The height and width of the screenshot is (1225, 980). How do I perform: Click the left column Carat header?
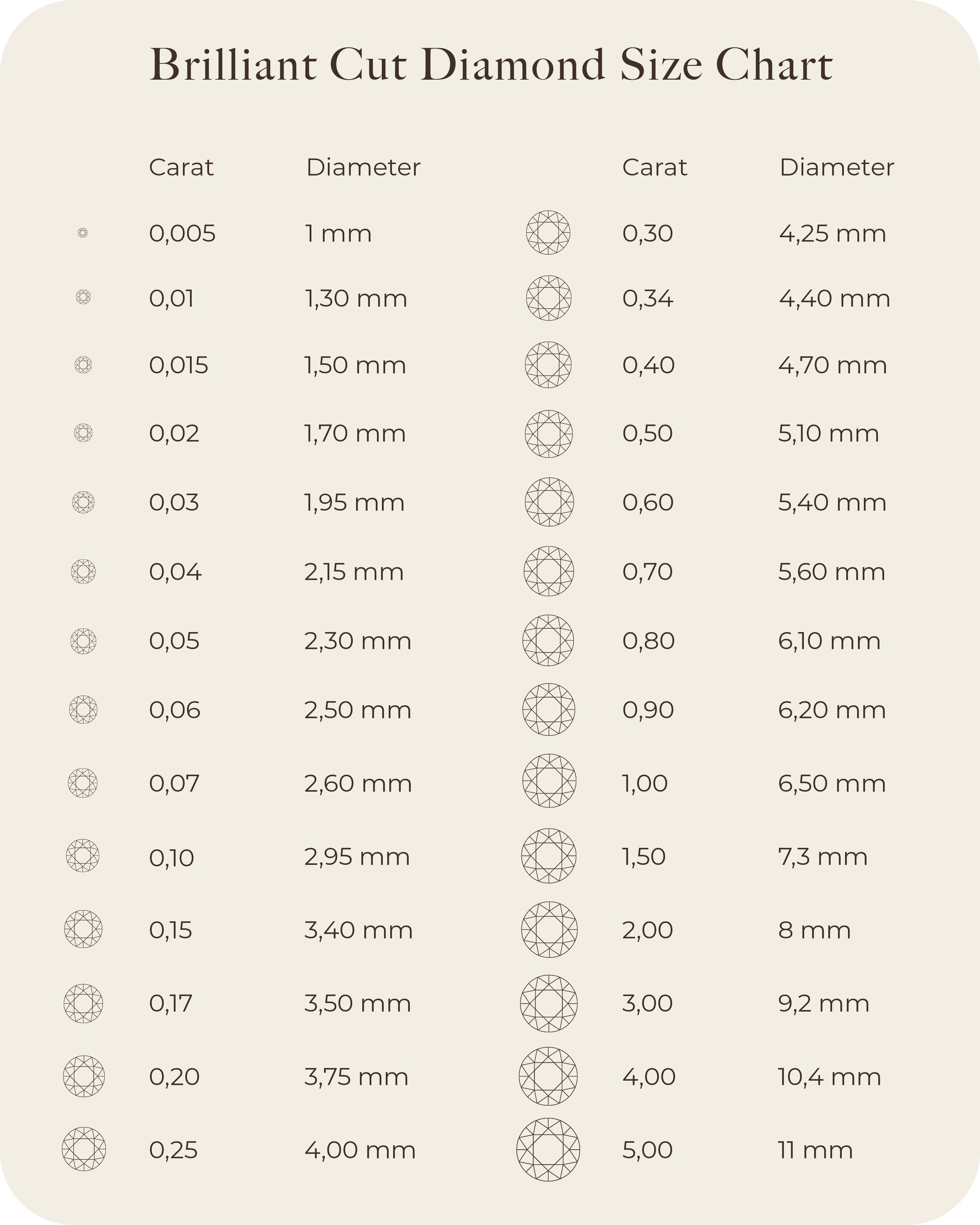pos(181,168)
